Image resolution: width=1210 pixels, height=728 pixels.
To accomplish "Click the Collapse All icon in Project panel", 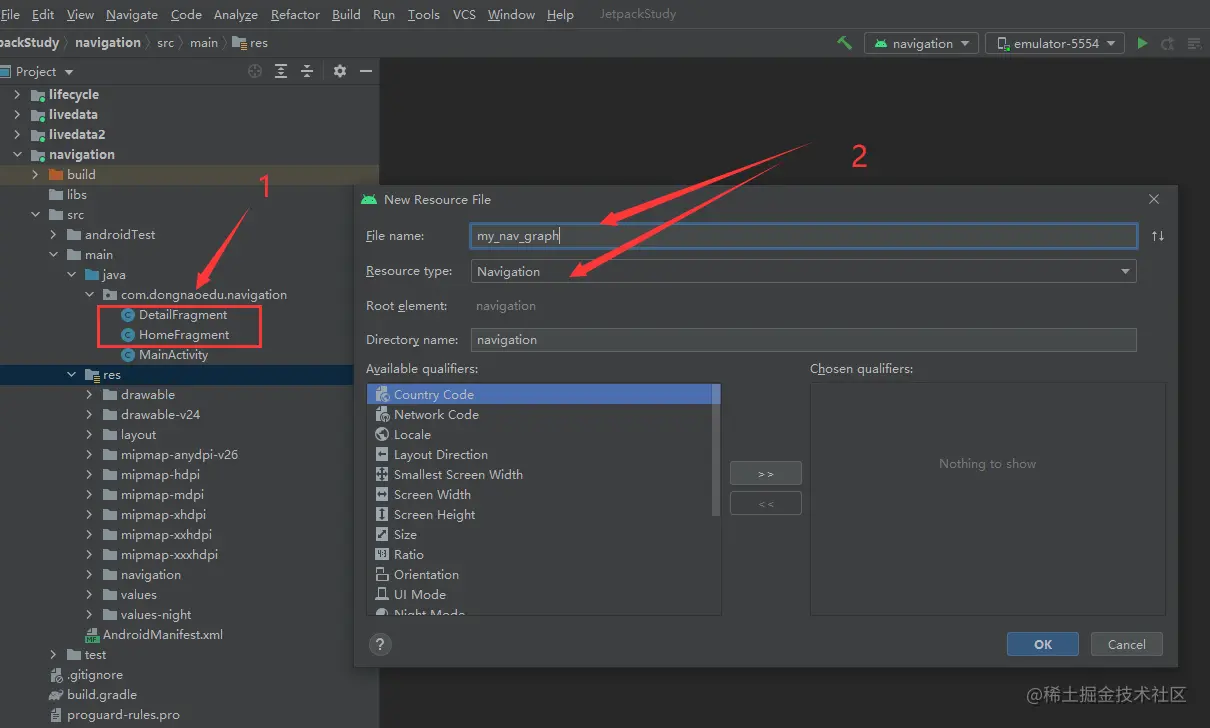I will (307, 71).
